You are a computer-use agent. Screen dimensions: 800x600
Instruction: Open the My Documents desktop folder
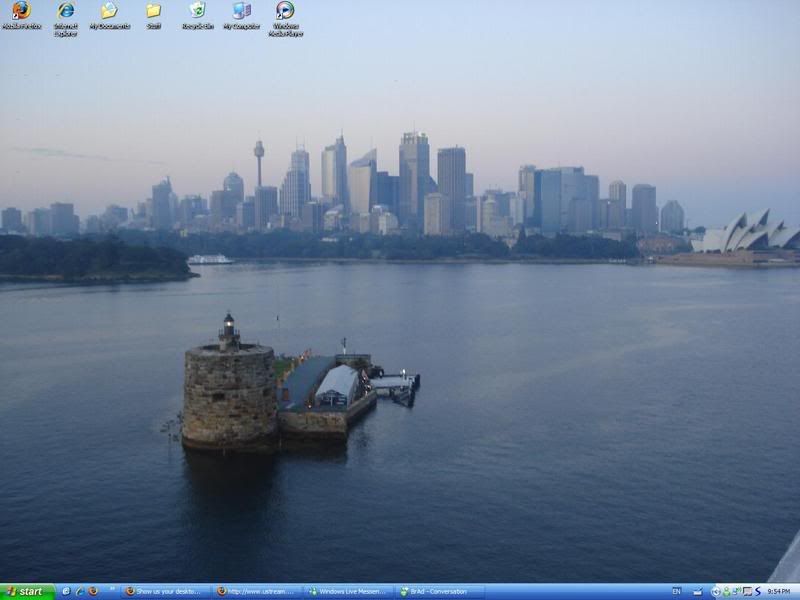click(x=110, y=15)
